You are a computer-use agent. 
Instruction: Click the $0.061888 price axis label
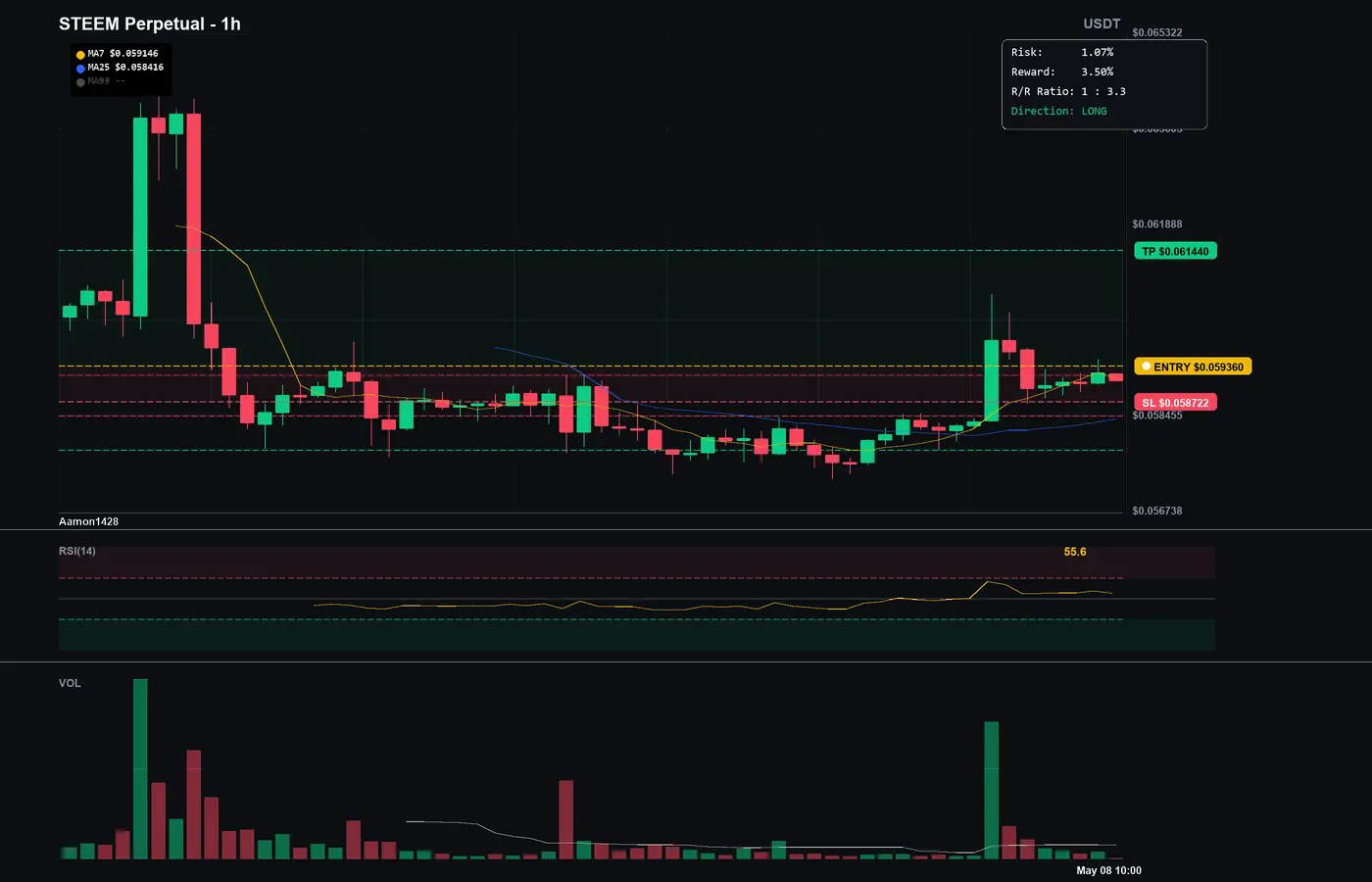pos(1157,224)
